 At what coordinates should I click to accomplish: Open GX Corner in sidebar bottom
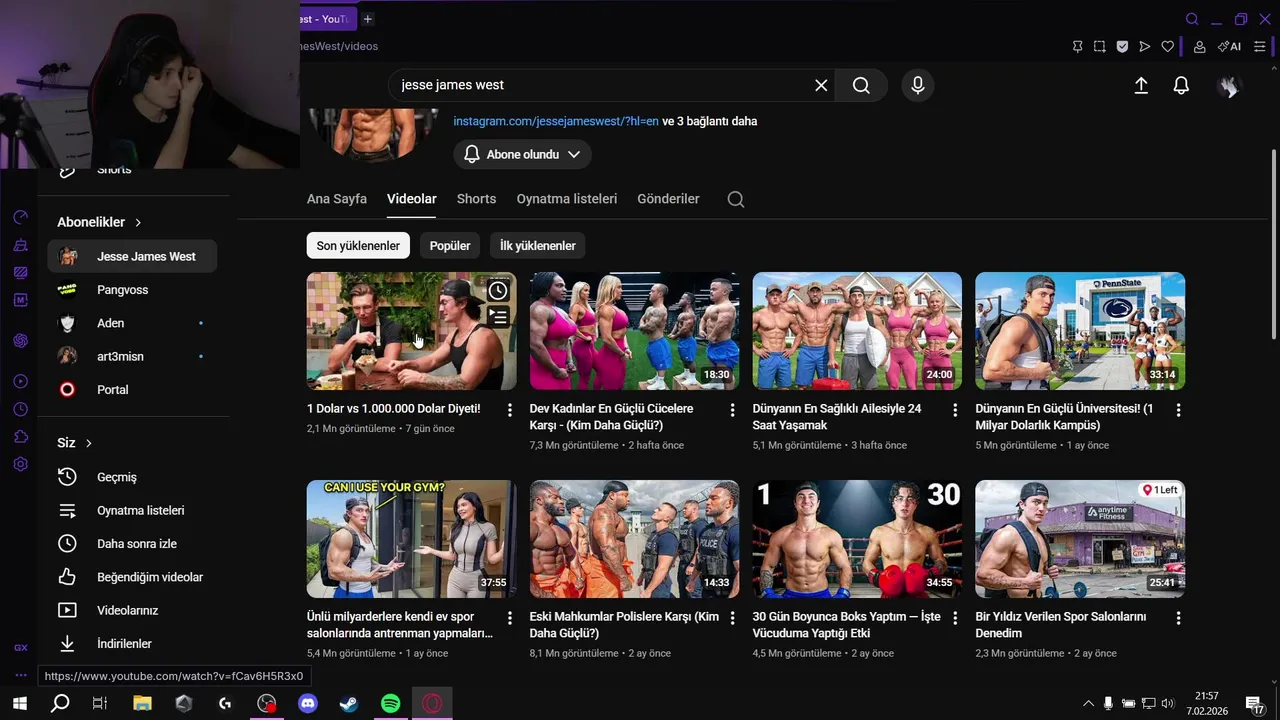pos(20,648)
